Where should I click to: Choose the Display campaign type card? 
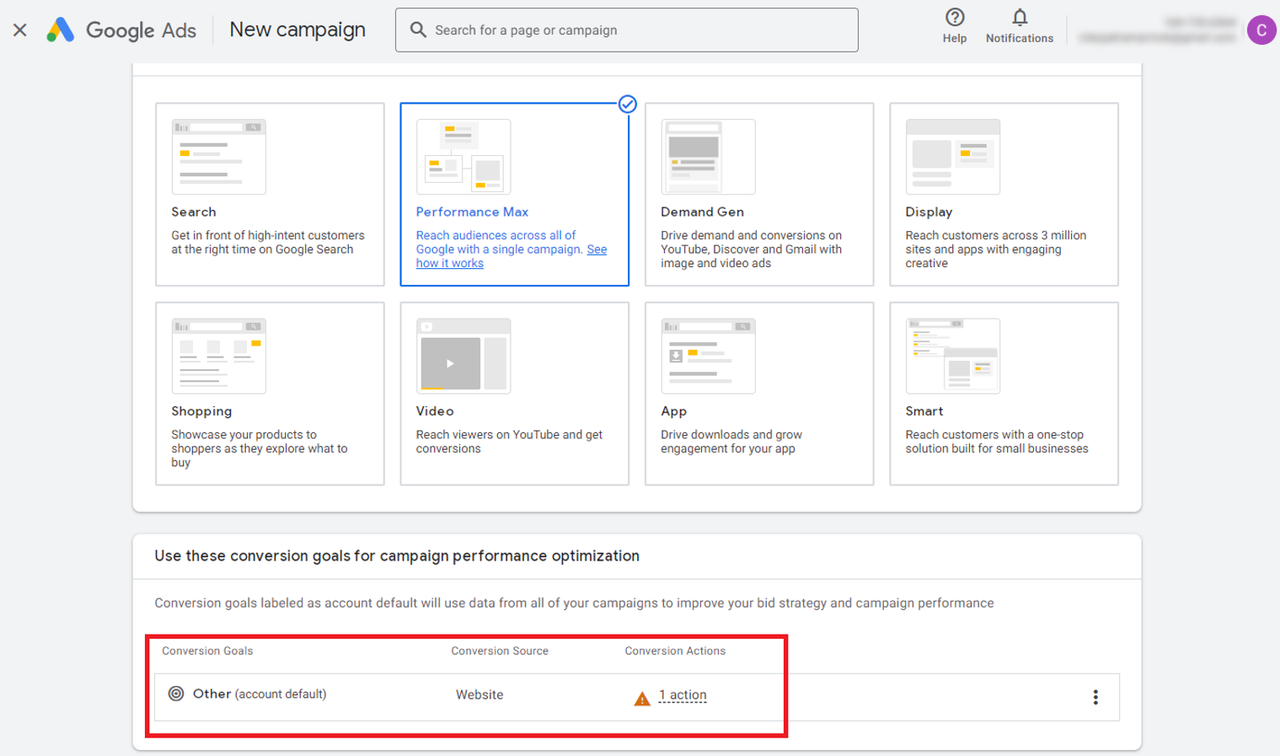coord(1004,194)
